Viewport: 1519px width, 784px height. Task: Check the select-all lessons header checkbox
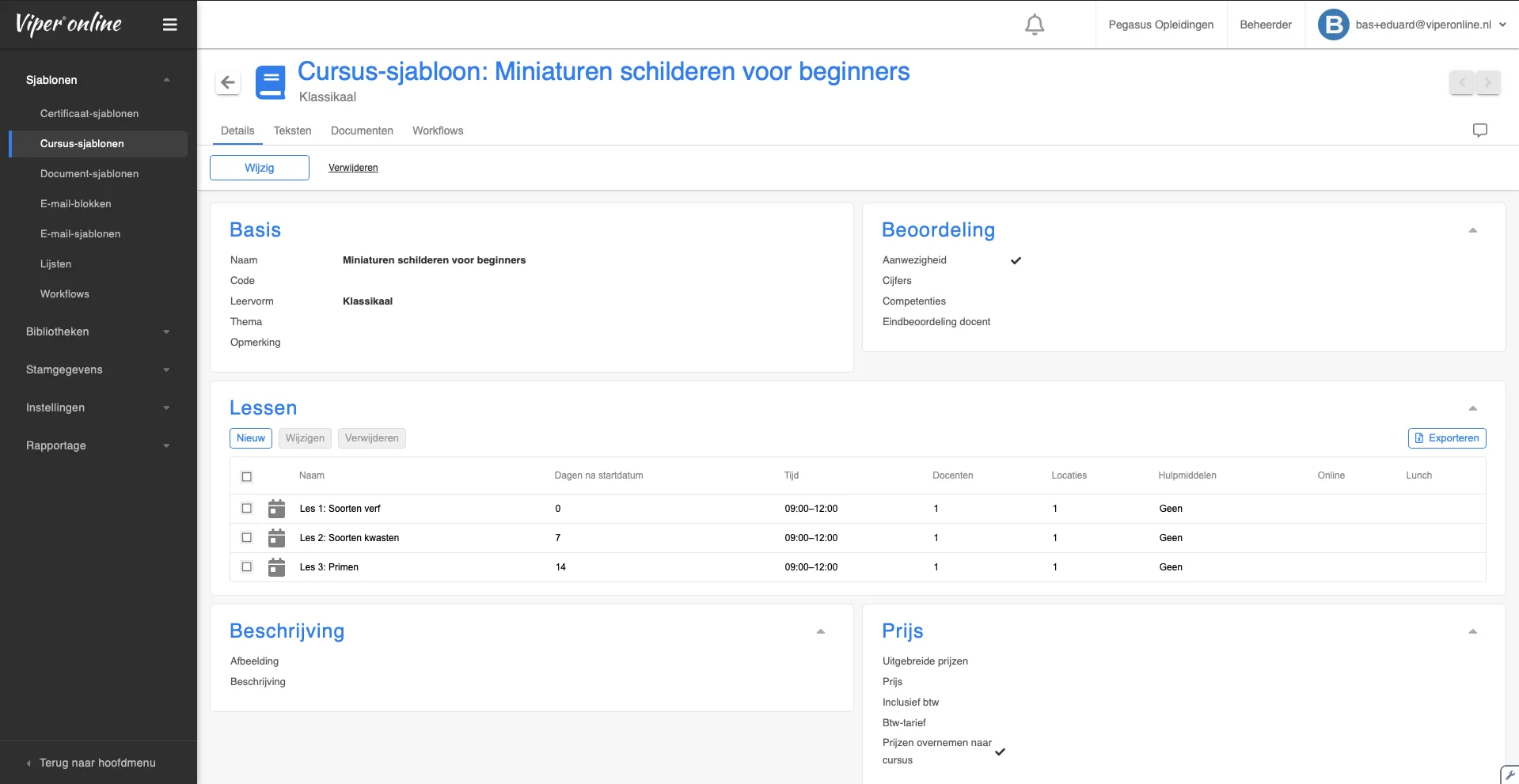pyautogui.click(x=247, y=476)
